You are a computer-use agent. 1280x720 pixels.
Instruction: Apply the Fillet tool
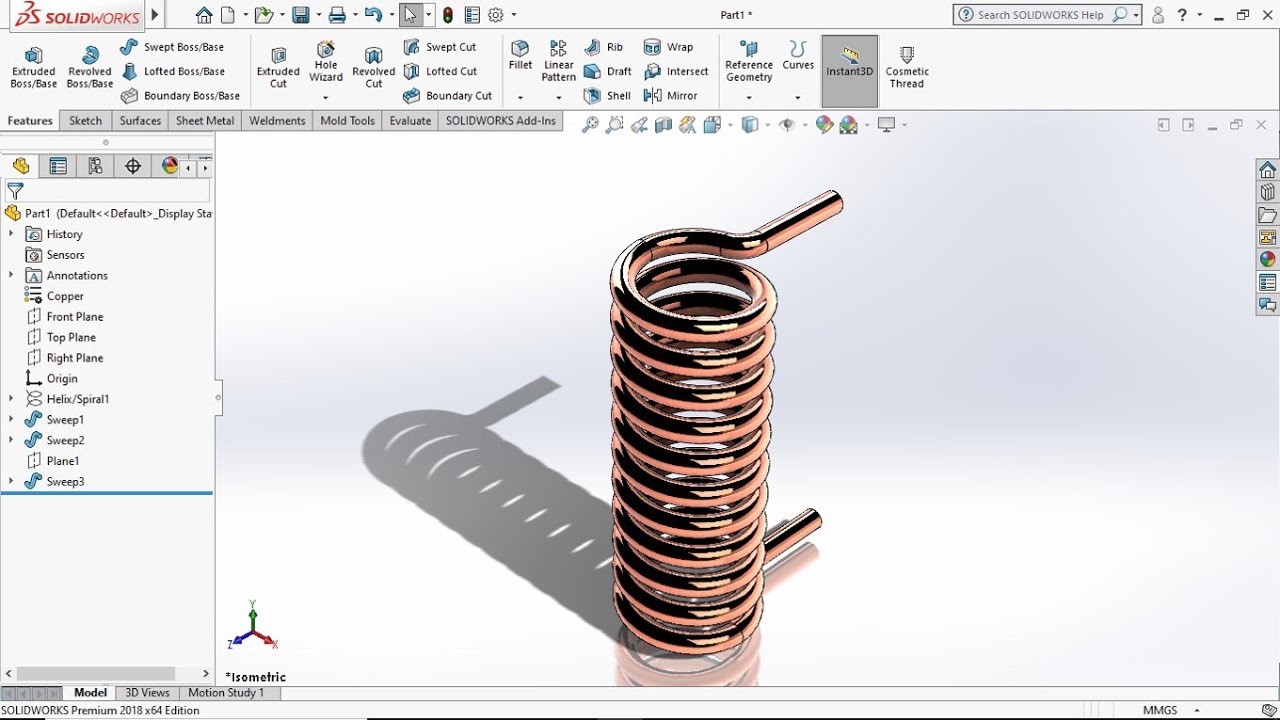pyautogui.click(x=520, y=56)
